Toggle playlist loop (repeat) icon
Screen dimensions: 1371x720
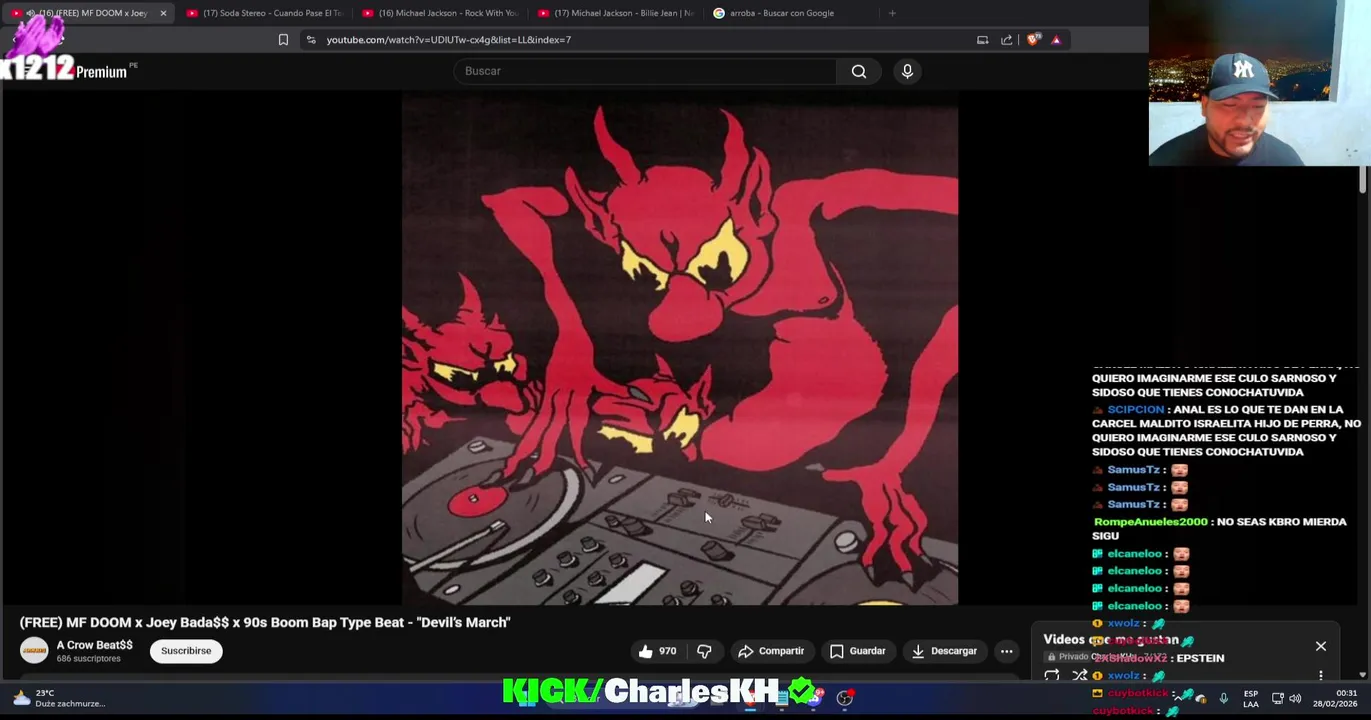(1052, 676)
